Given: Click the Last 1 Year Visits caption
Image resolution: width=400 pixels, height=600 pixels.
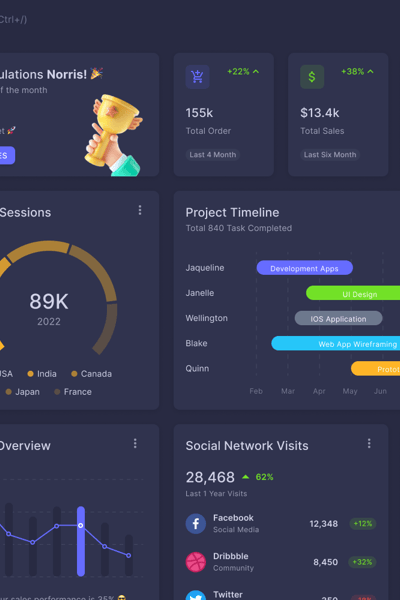Looking at the screenshot, I should pyautogui.click(x=216, y=494).
